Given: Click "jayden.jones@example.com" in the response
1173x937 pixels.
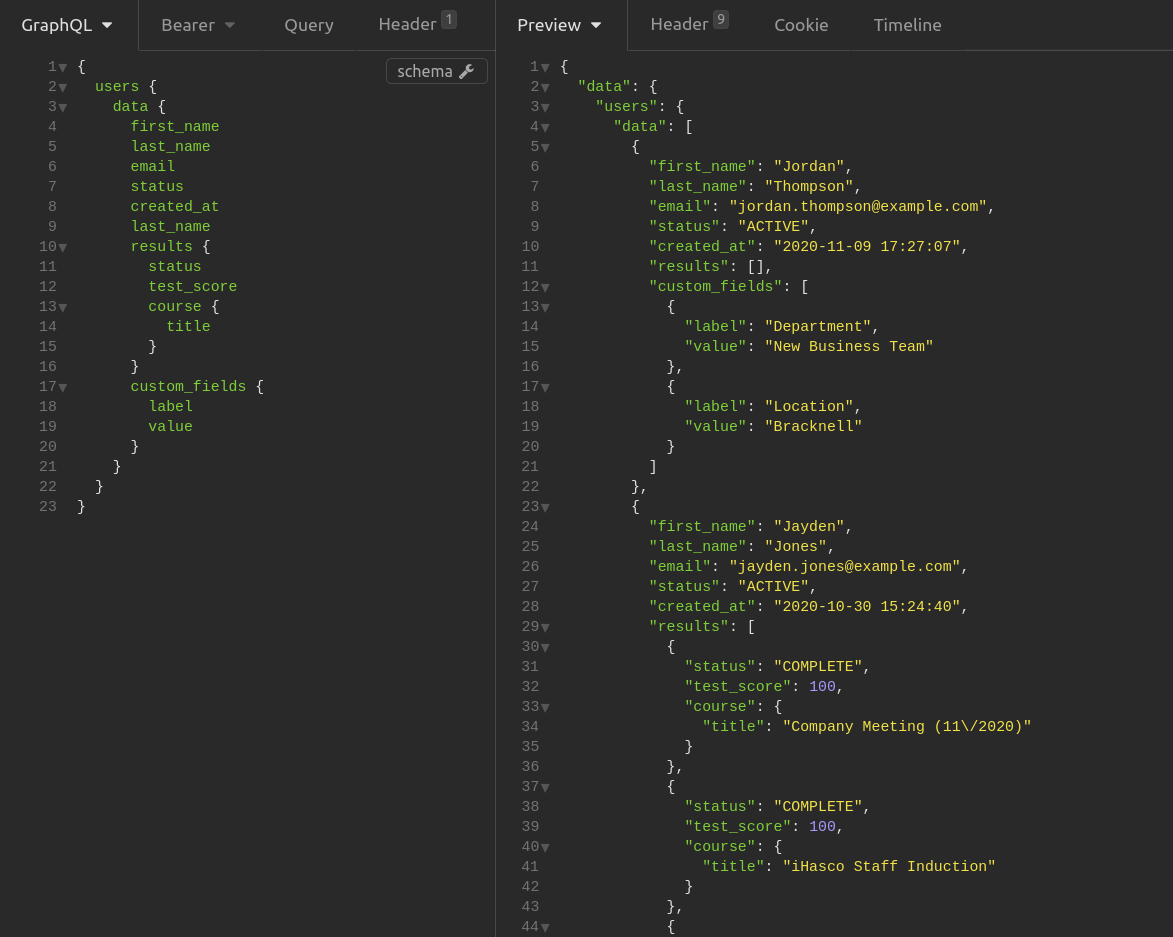Looking at the screenshot, I should point(845,566).
